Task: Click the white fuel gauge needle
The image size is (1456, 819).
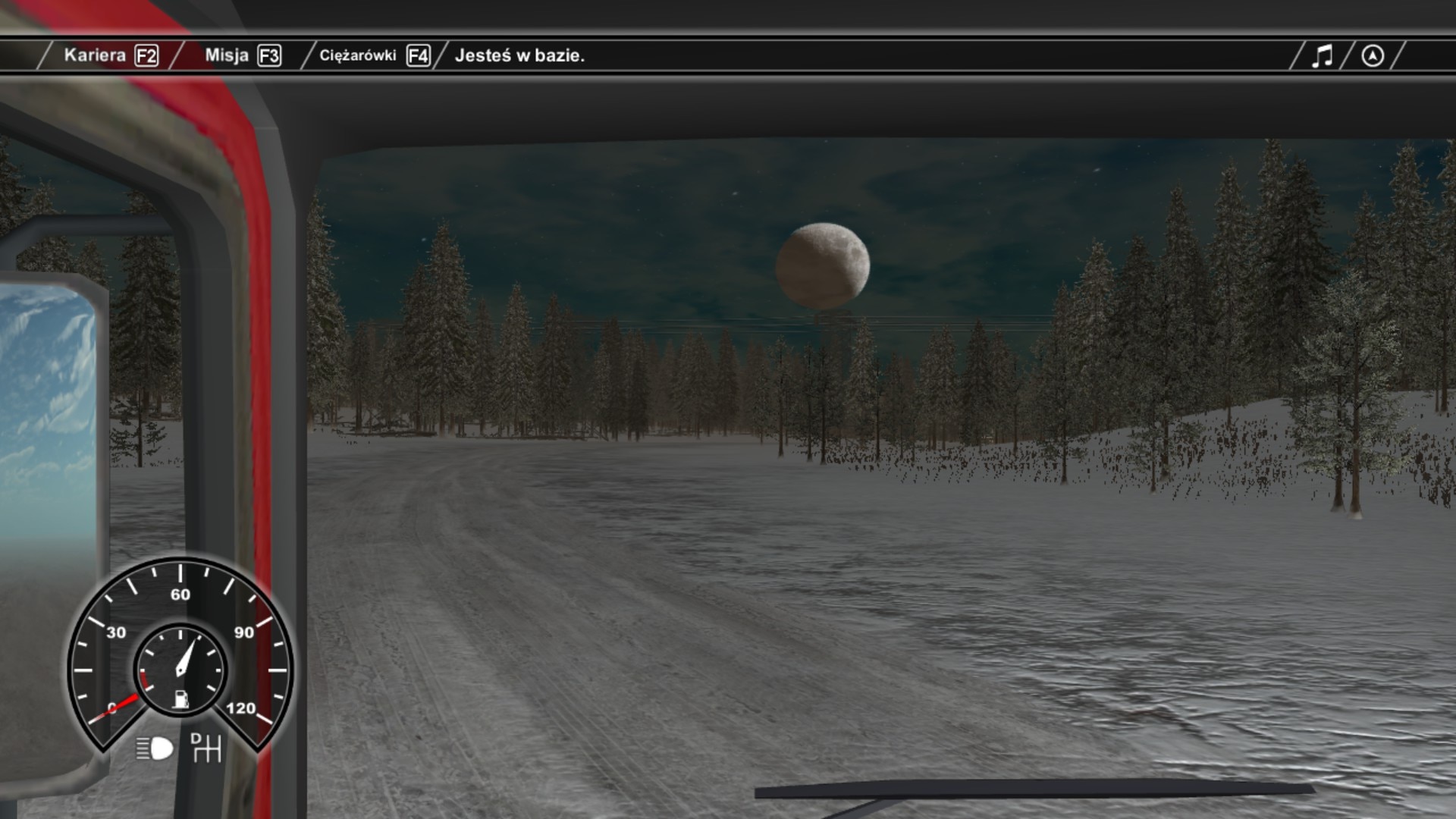Action: pos(185,657)
